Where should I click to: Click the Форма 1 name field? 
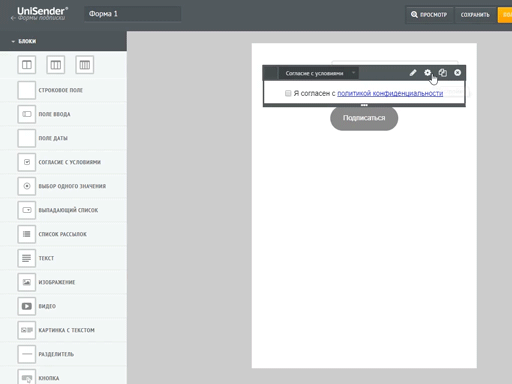(x=133, y=14)
